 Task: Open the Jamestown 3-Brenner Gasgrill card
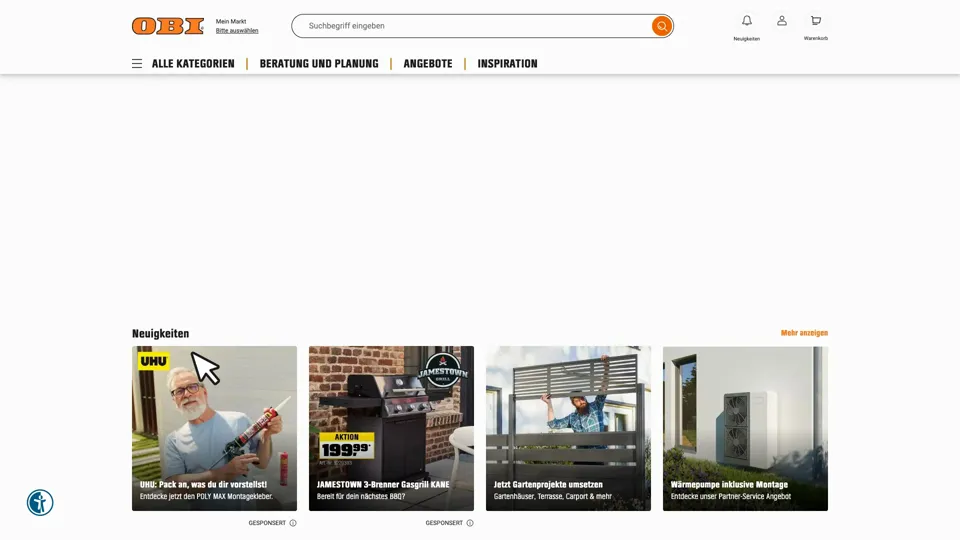point(391,429)
